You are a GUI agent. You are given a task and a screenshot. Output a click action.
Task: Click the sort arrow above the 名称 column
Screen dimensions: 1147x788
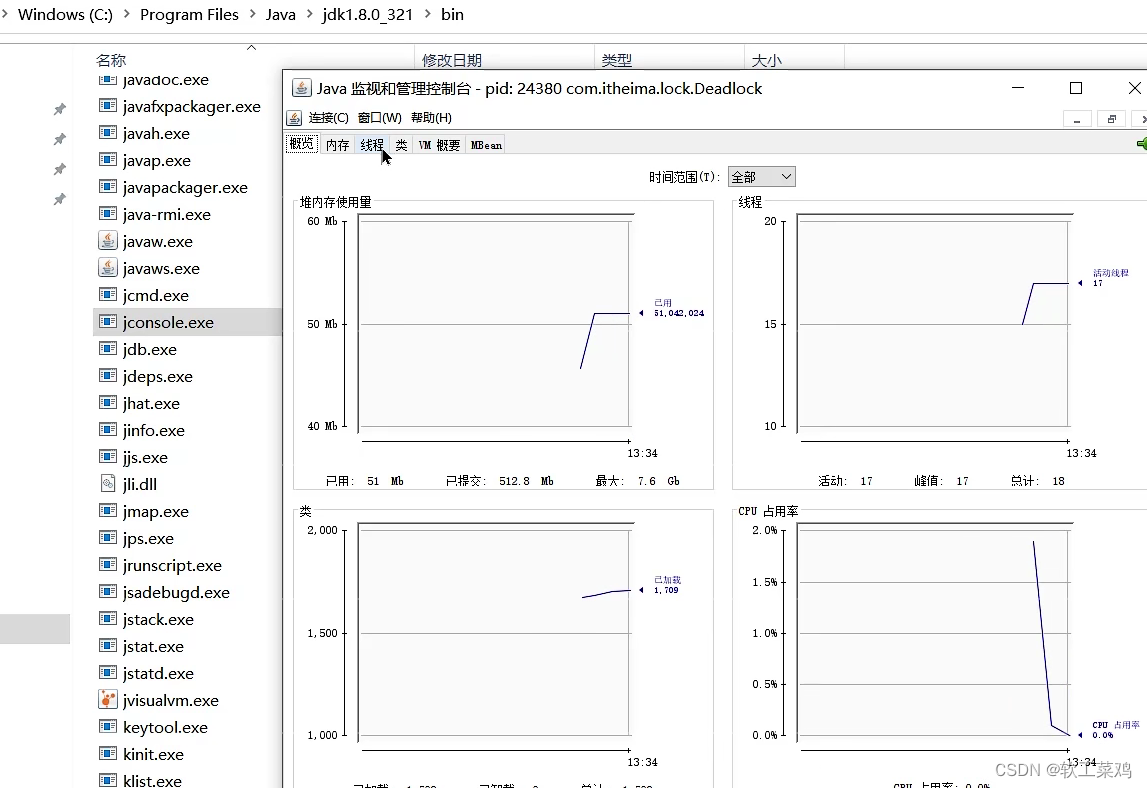click(252, 48)
